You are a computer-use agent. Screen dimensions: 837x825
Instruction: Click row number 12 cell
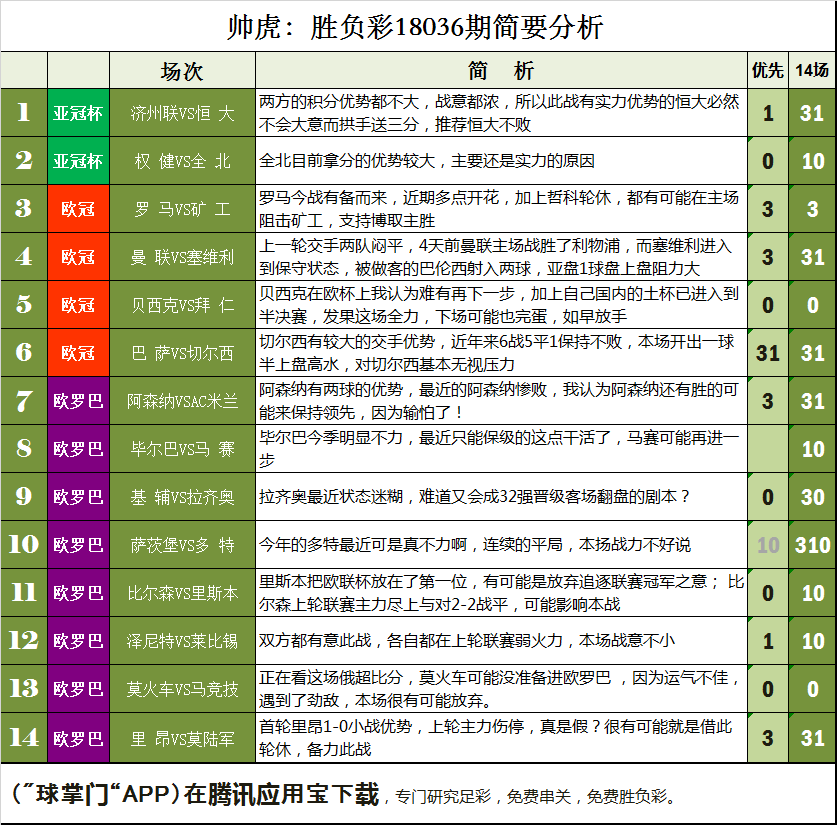[23, 641]
